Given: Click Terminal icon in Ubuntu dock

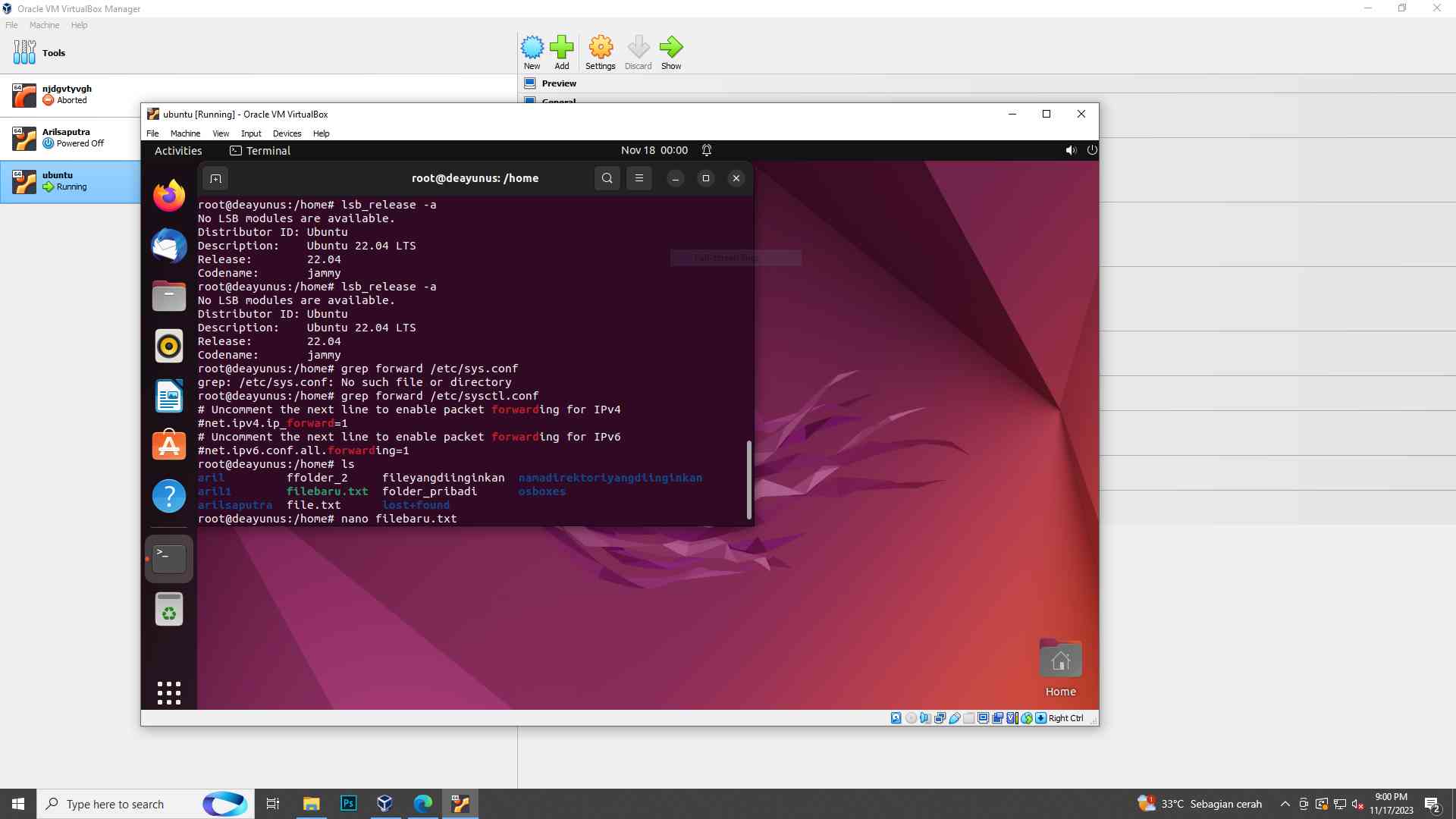Looking at the screenshot, I should [x=169, y=559].
